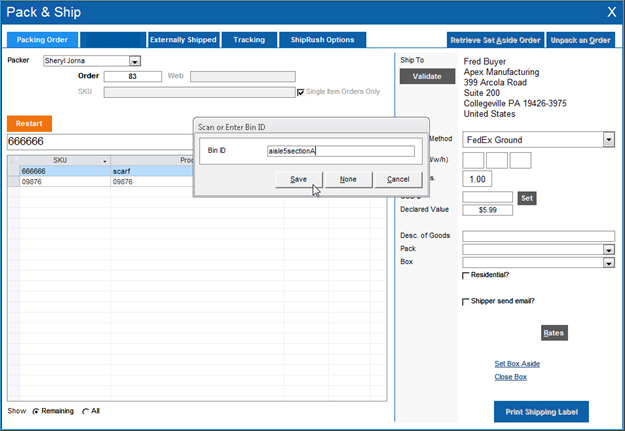
Task: Switch to the Externally Shipped tab
Action: [x=183, y=40]
